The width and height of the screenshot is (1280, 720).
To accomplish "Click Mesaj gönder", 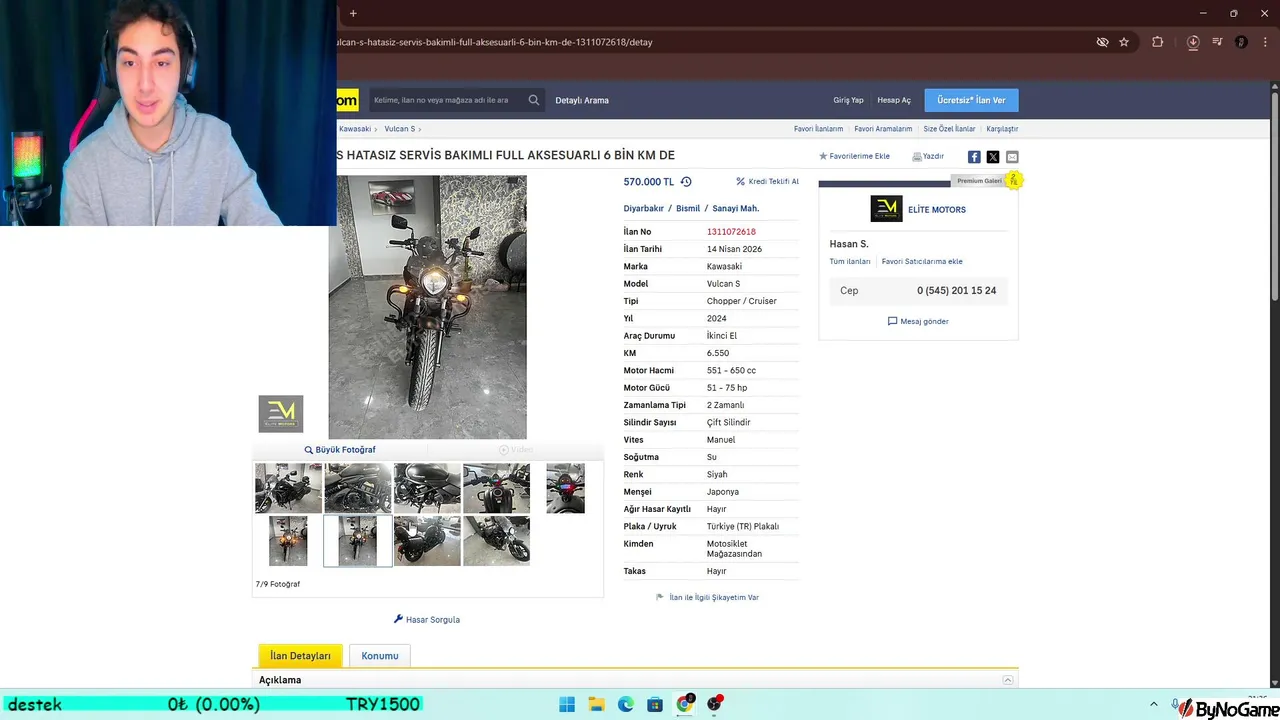I will [918, 322].
